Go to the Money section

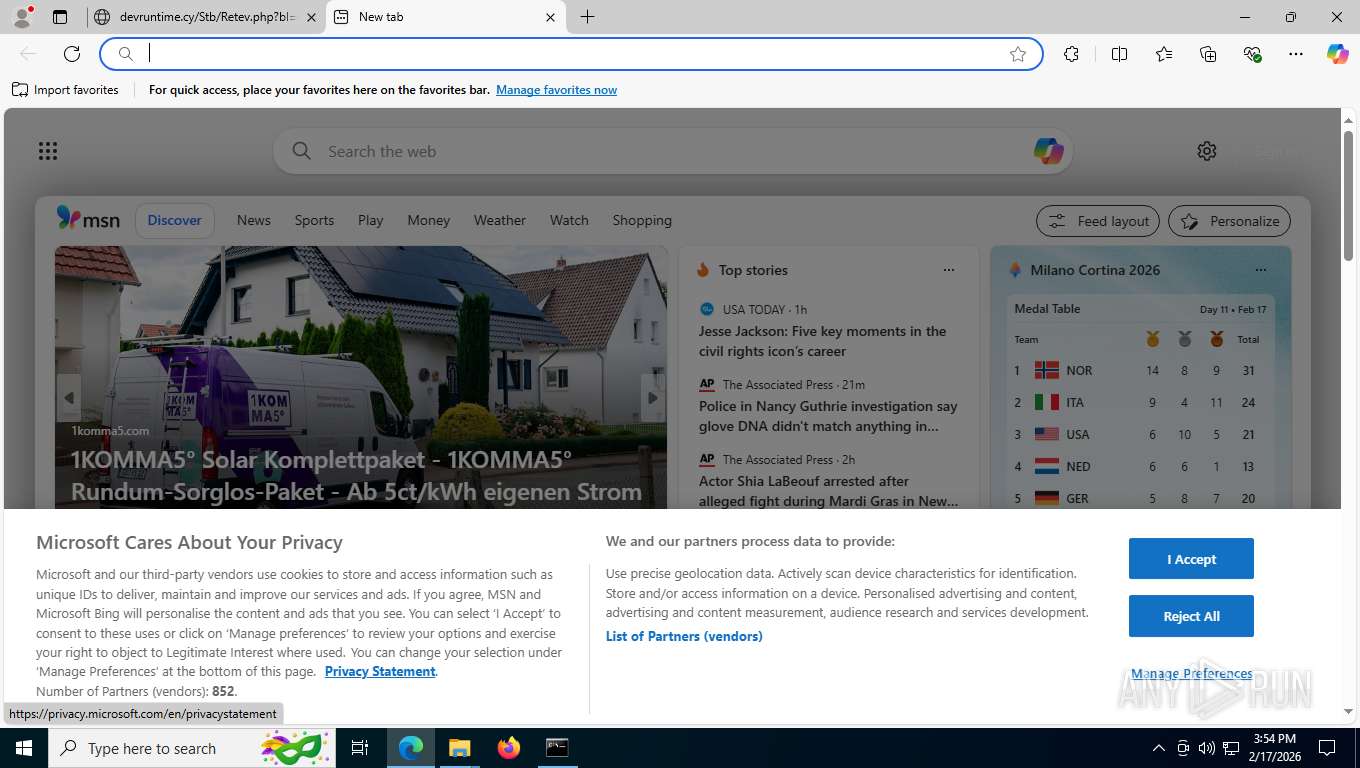coord(429,220)
